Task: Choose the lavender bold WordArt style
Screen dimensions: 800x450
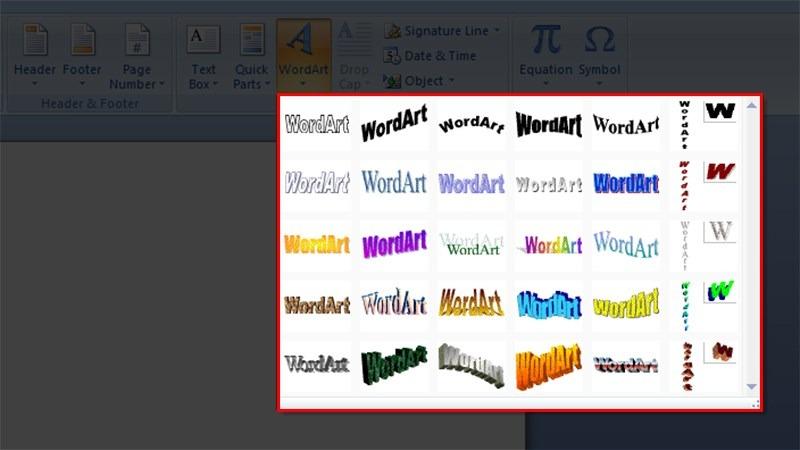Action: (x=471, y=183)
